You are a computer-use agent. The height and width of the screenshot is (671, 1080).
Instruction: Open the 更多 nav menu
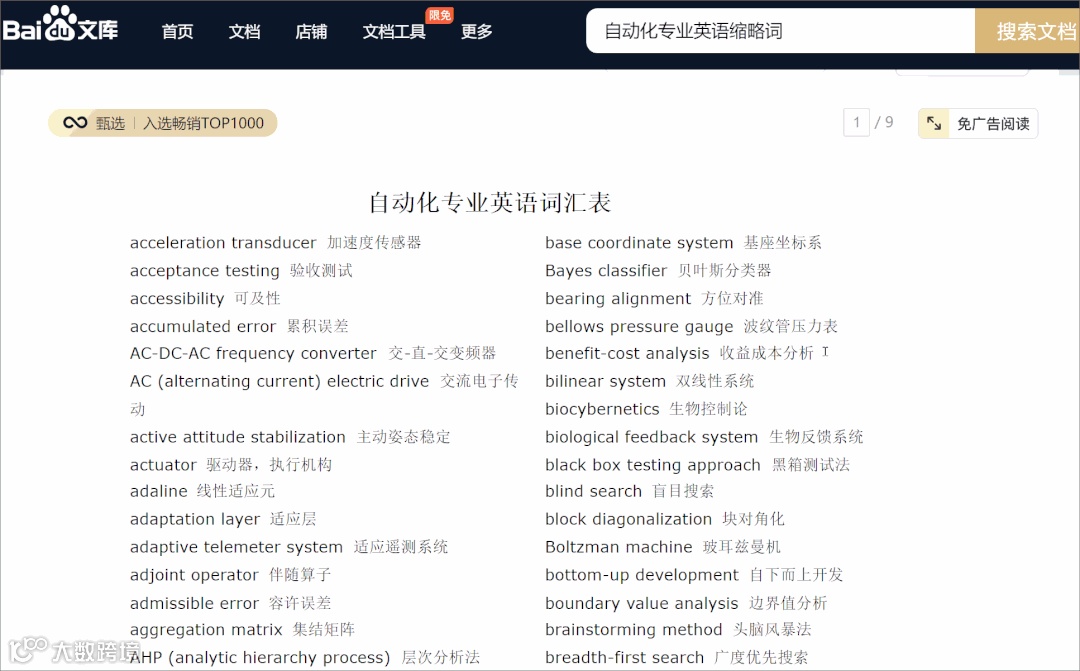476,32
